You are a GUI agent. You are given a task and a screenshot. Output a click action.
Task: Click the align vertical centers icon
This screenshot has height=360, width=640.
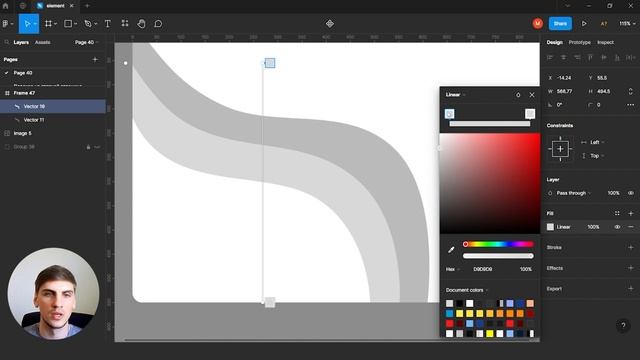tap(604, 58)
